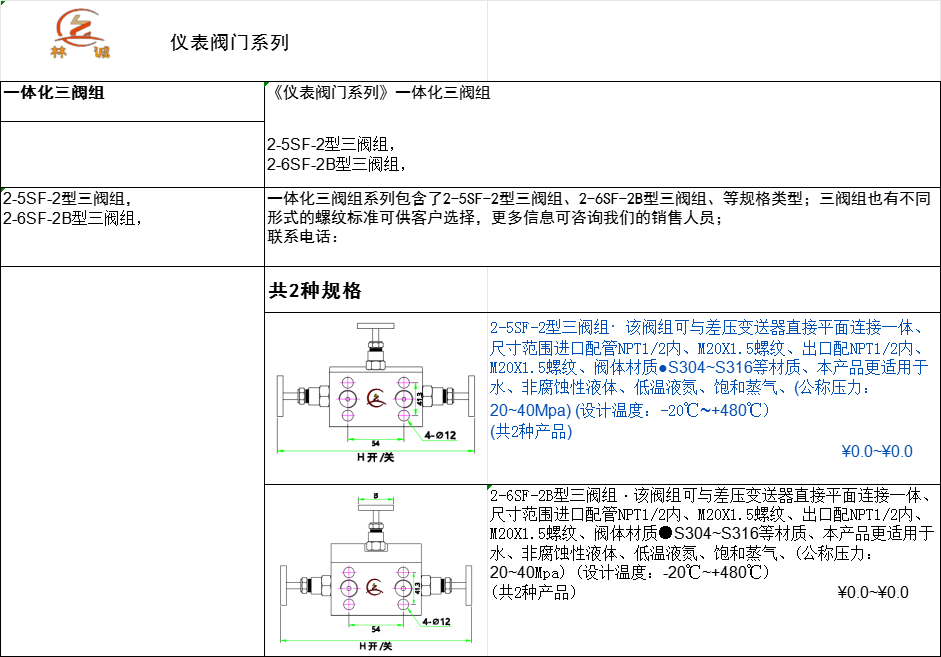Click the red logo inside the second valve diagram
941x657 pixels.
click(x=375, y=586)
